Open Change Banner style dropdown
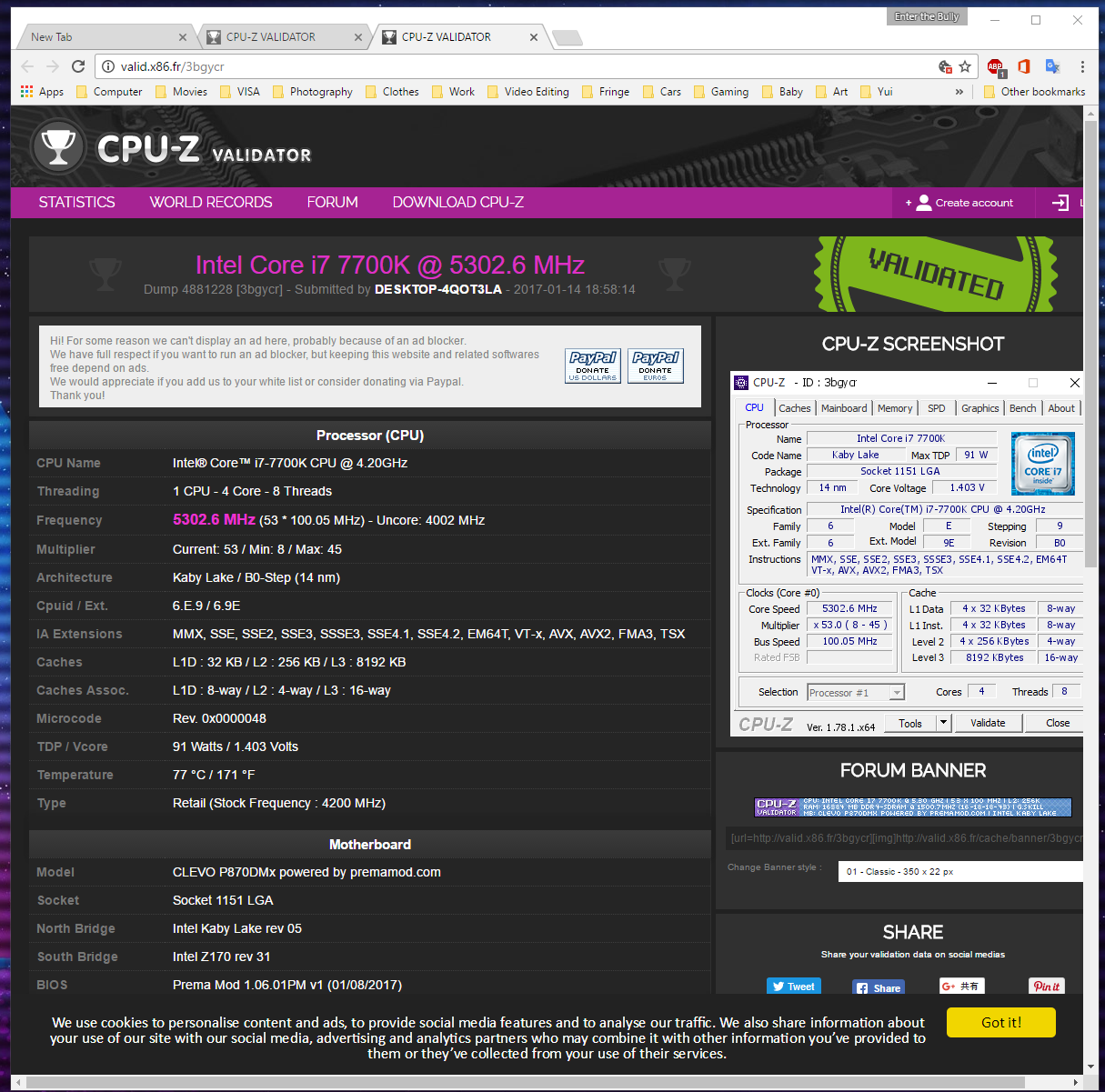1105x1092 pixels. pyautogui.click(x=960, y=871)
